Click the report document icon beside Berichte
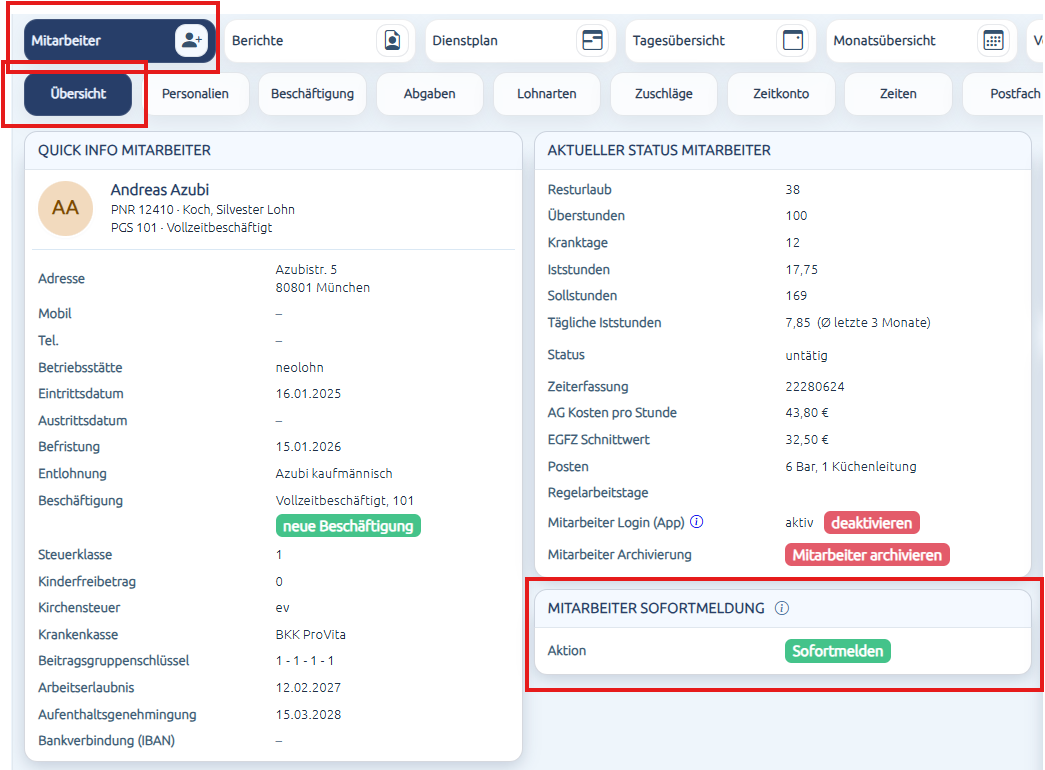 [393, 40]
